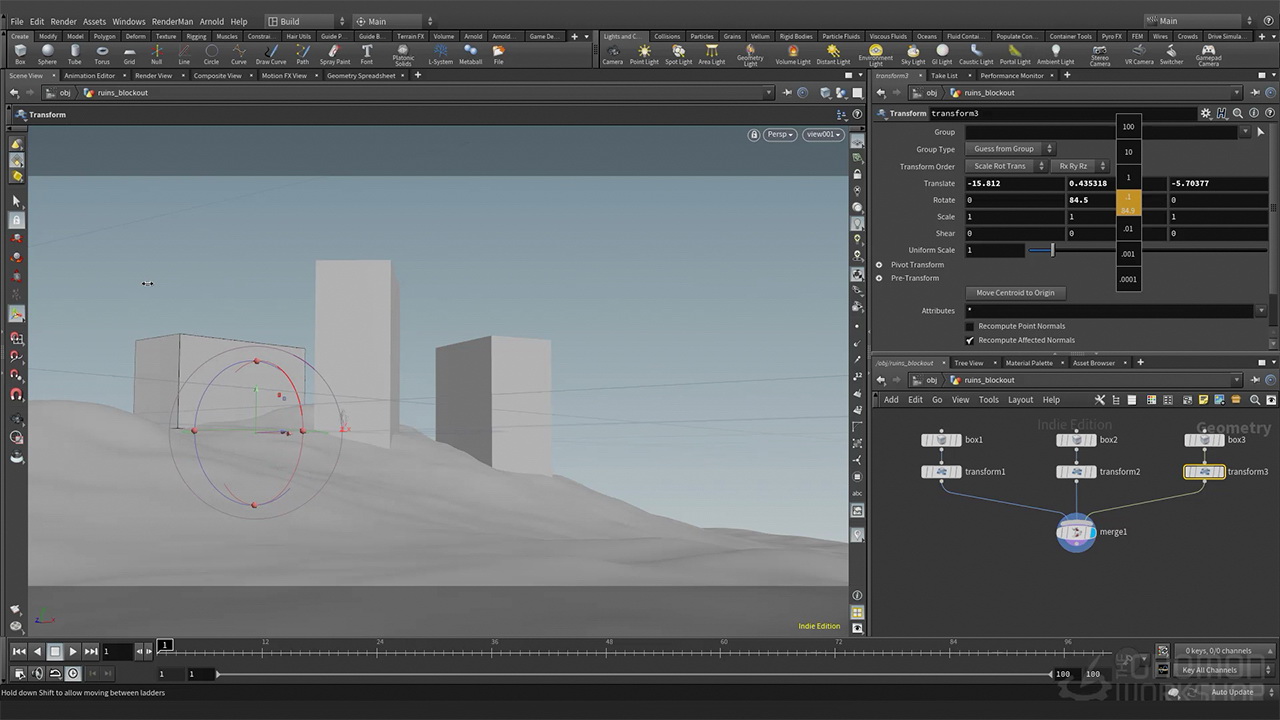Jump to first frame on timeline
Viewport: 1280px width, 720px height.
(19, 652)
